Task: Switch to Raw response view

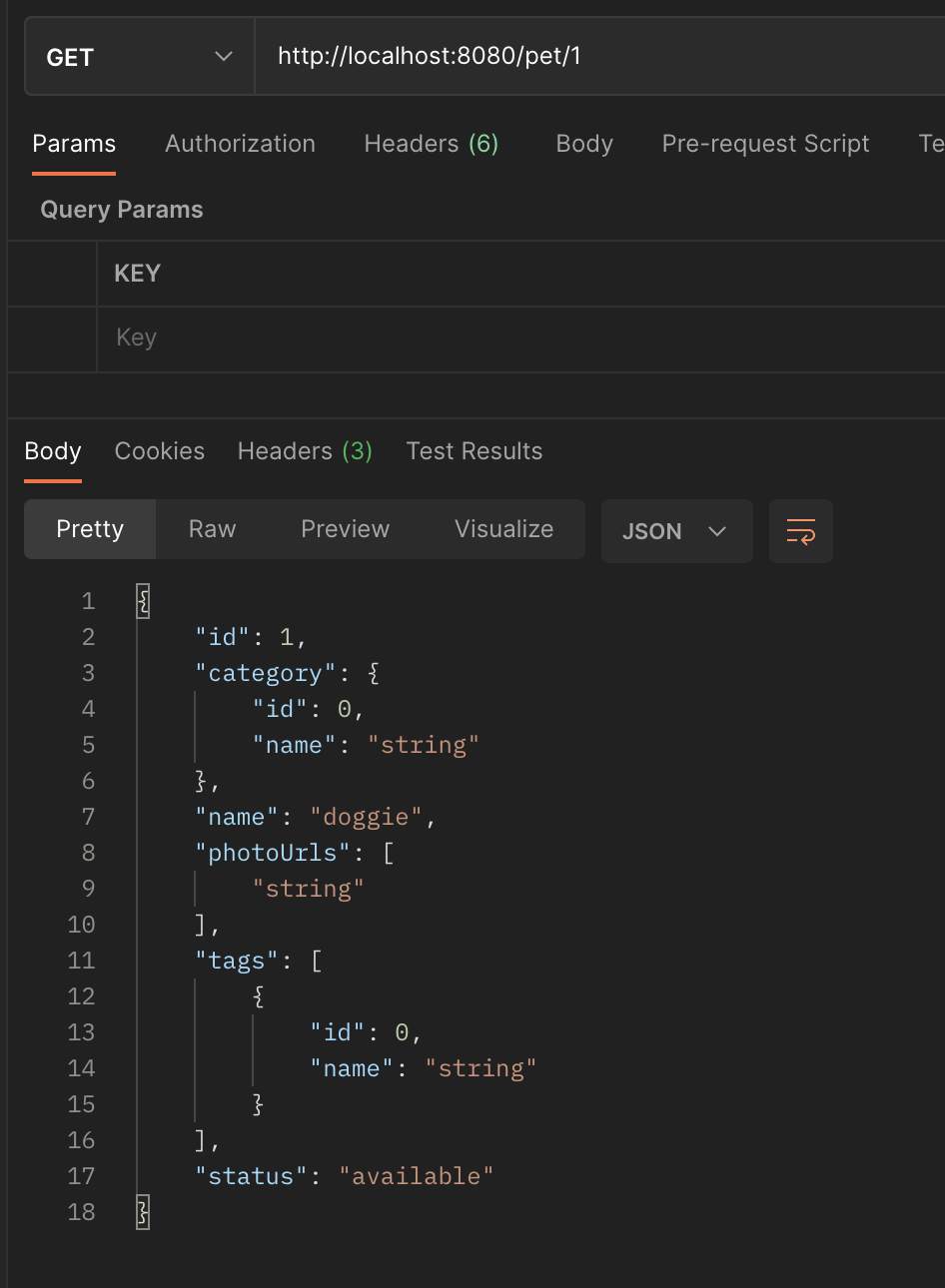Action: click(x=212, y=529)
